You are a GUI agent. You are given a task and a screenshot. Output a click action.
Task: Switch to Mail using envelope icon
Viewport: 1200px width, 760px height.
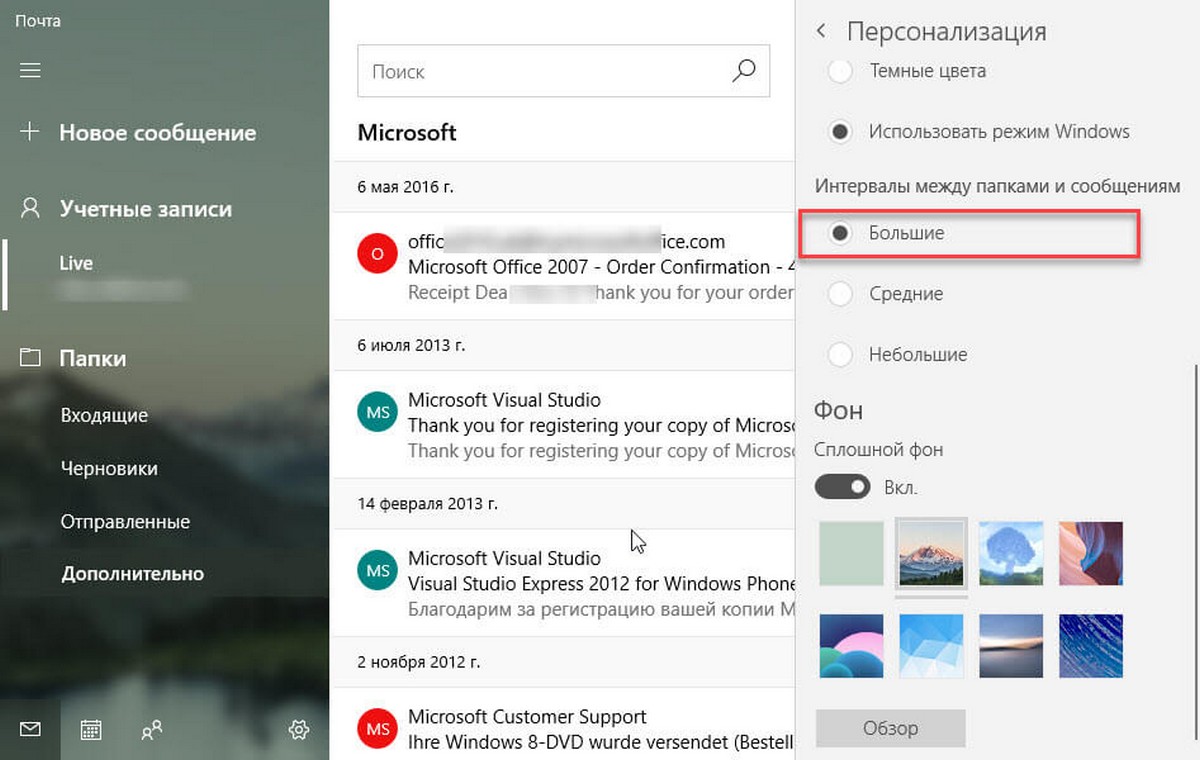click(30, 730)
